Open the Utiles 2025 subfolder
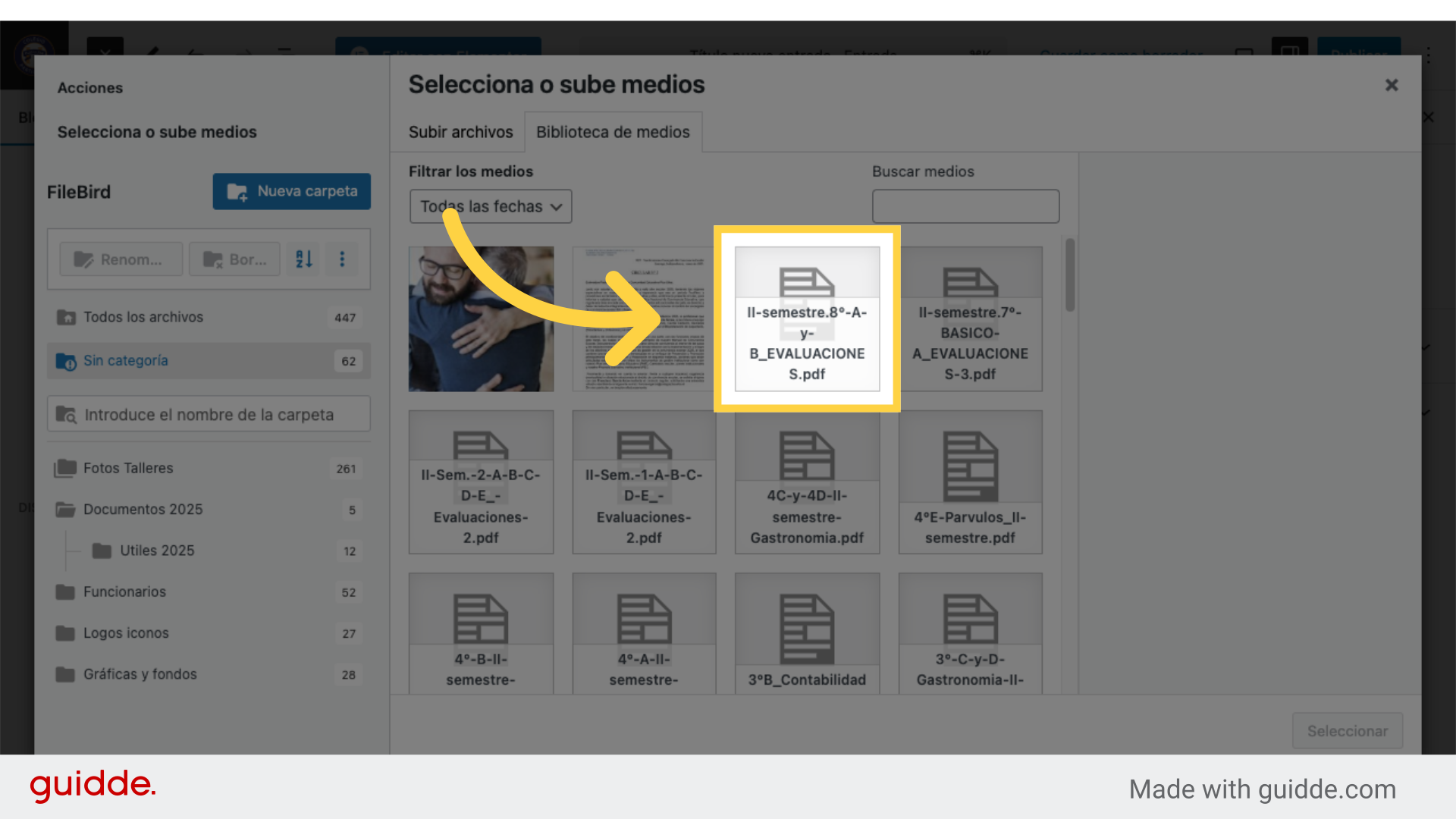 pos(157,551)
